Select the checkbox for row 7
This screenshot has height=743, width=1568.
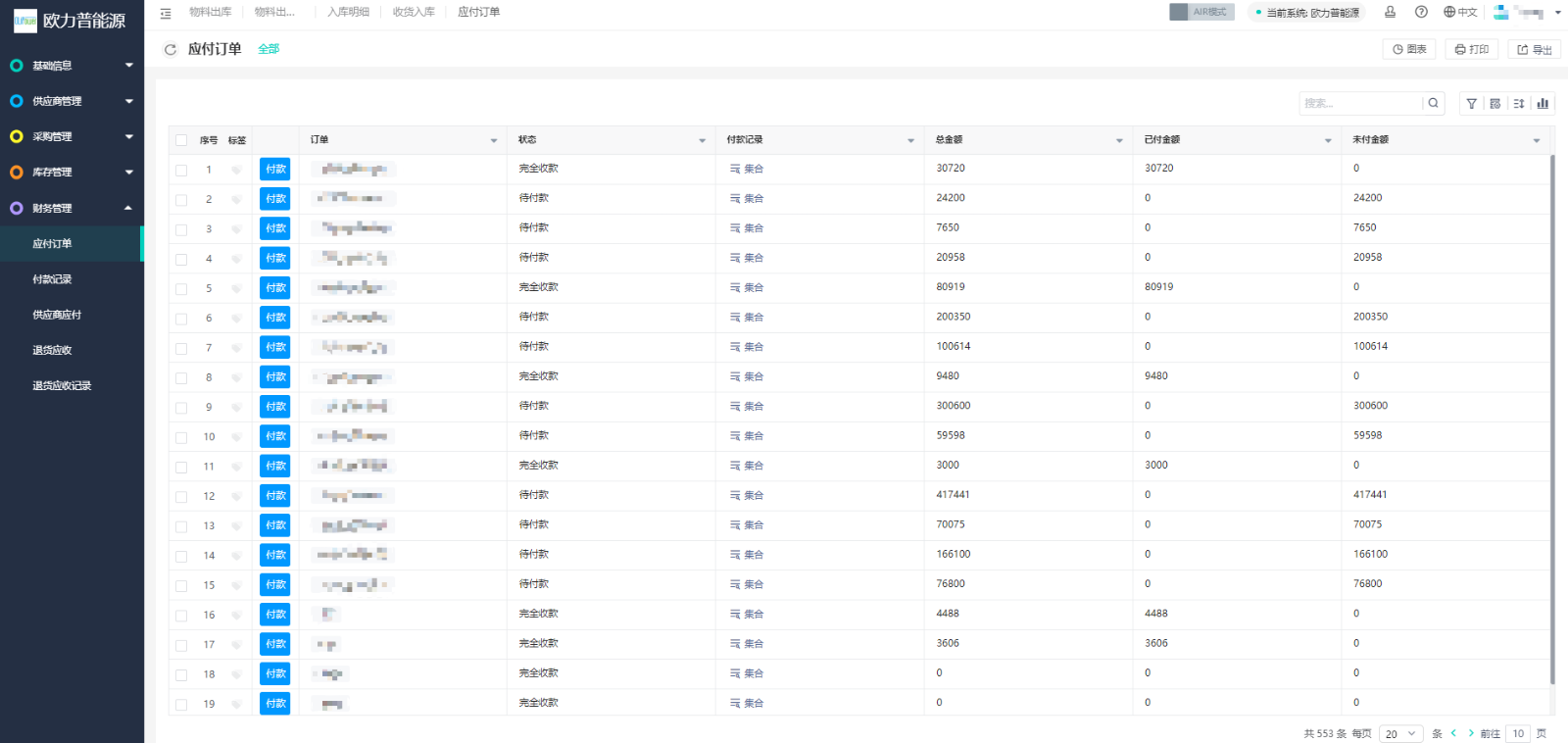click(x=181, y=348)
